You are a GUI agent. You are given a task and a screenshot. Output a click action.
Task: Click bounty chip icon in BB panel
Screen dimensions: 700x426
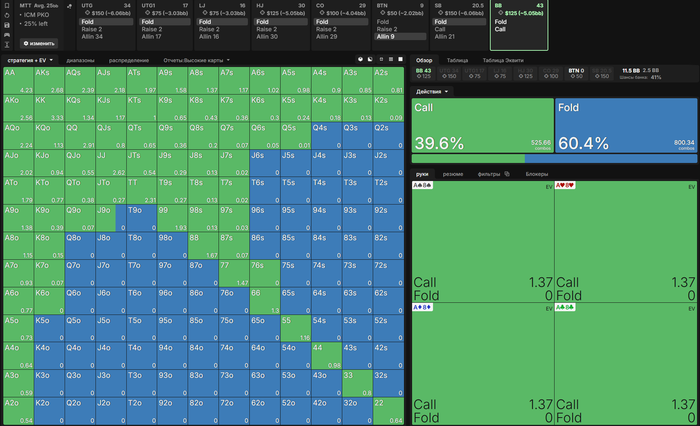(500, 13)
